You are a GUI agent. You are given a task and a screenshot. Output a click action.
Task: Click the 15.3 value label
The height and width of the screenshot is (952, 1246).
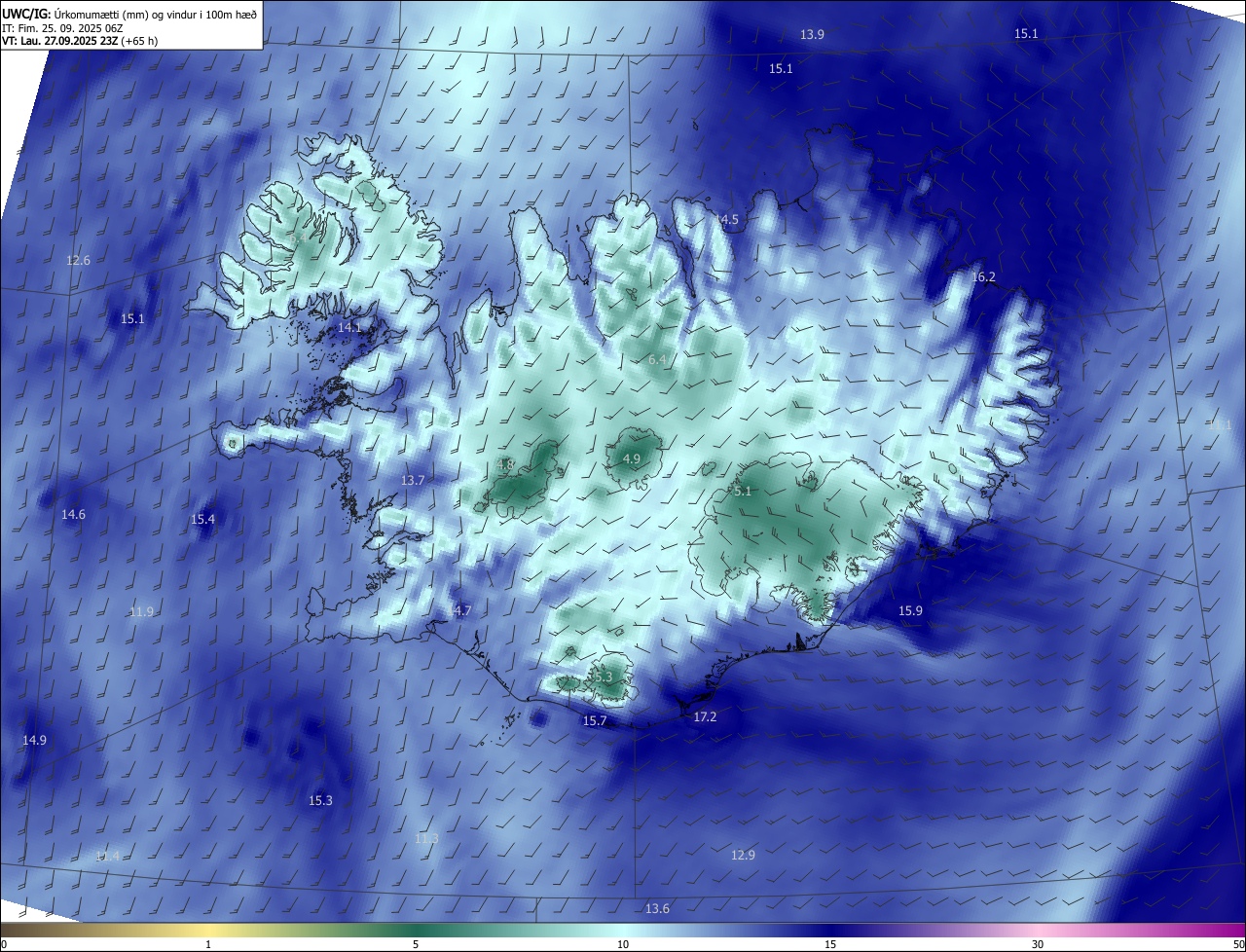pos(320,800)
